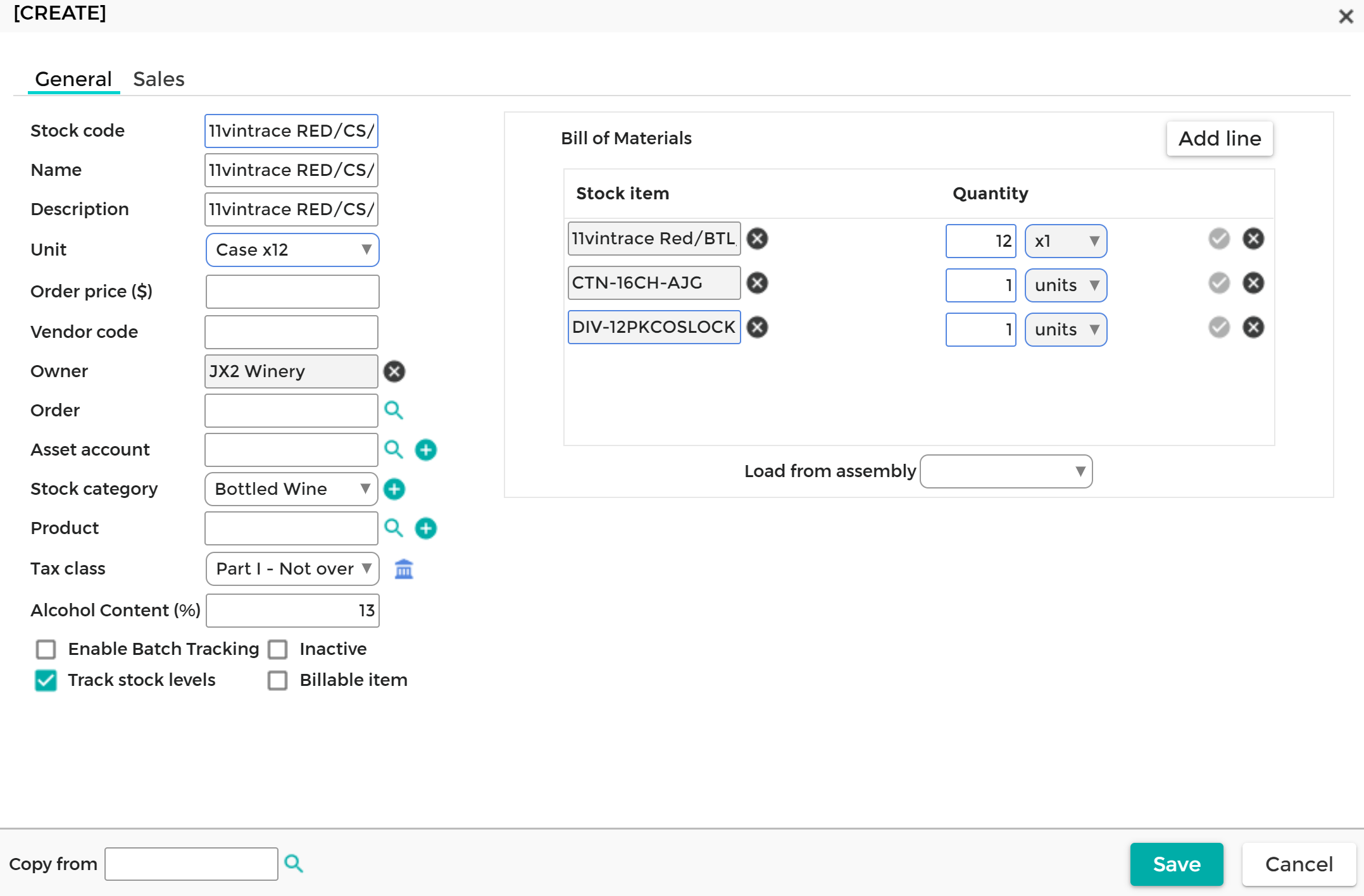Open the Stock category dropdown
Screen dimensions: 1364x896
point(291,489)
